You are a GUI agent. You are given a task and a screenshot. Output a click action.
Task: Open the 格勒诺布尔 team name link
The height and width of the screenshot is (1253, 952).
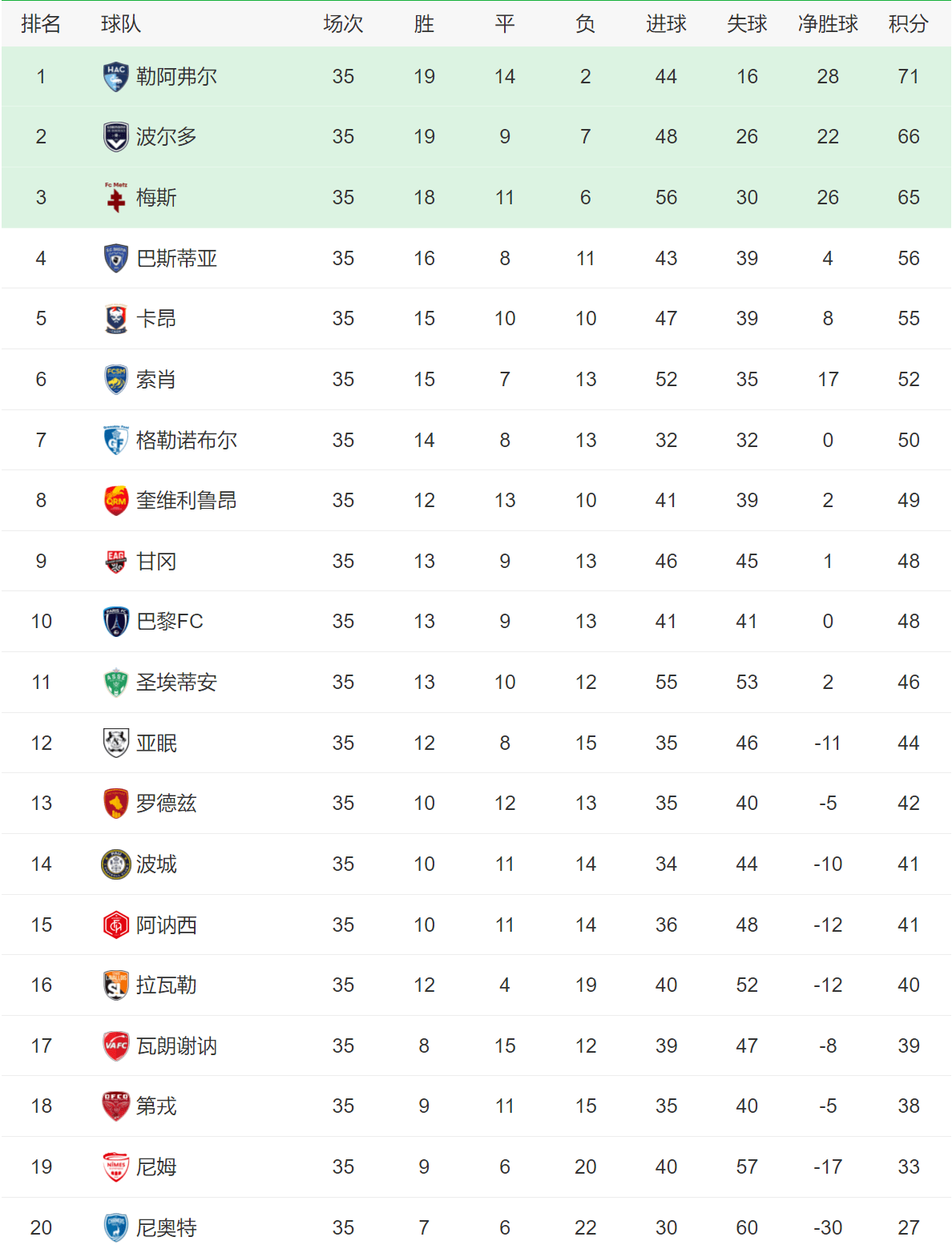click(x=186, y=441)
